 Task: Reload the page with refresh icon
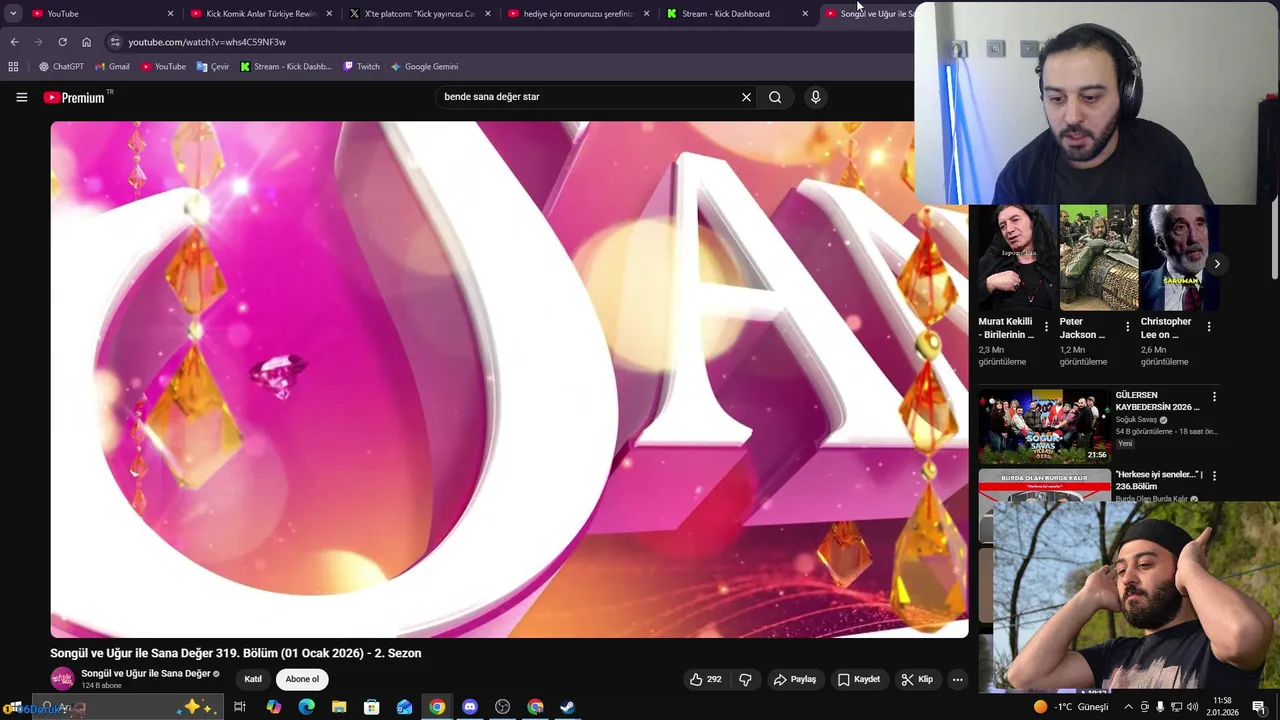click(62, 42)
